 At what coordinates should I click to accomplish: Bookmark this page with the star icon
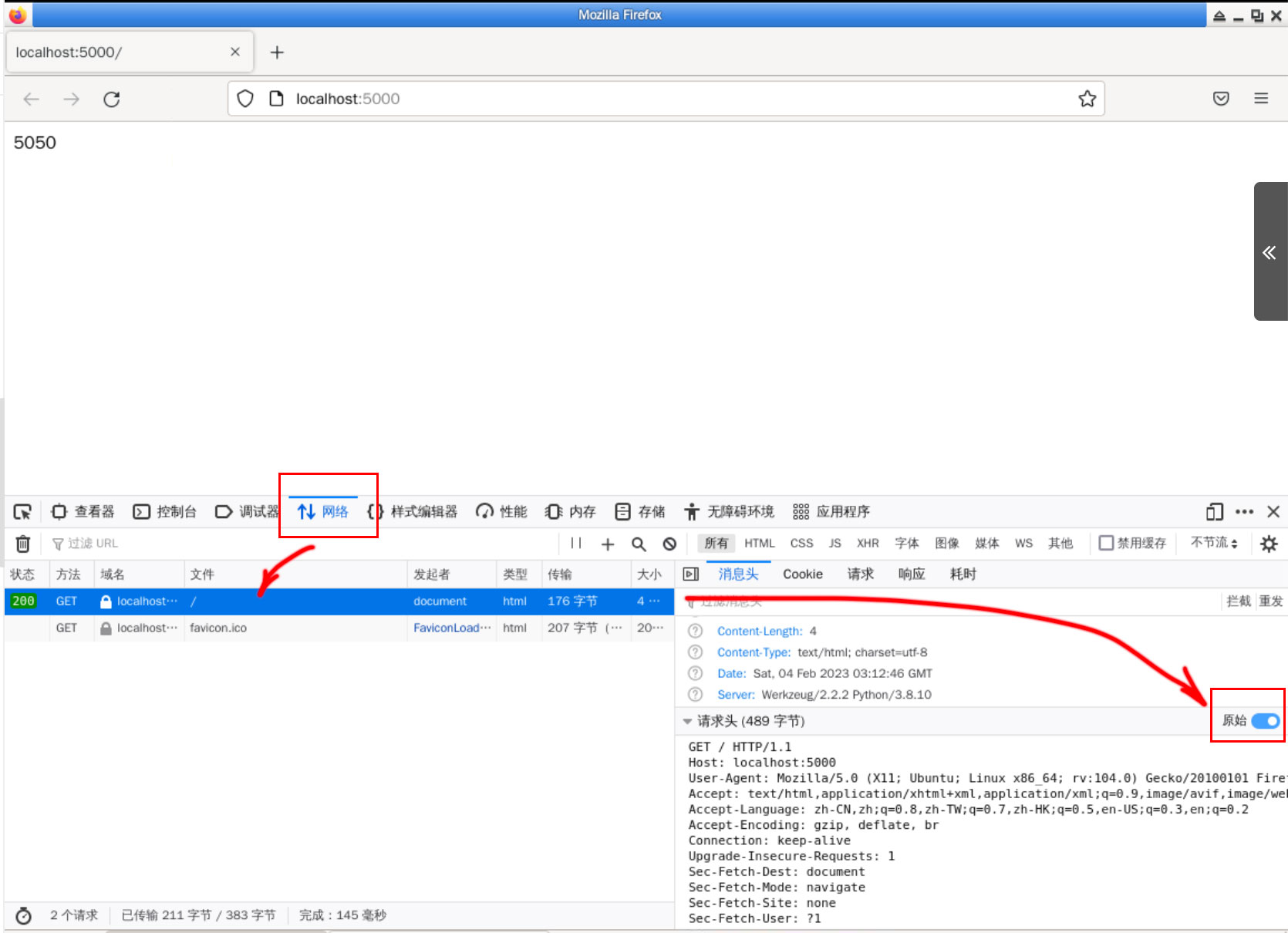(1087, 99)
